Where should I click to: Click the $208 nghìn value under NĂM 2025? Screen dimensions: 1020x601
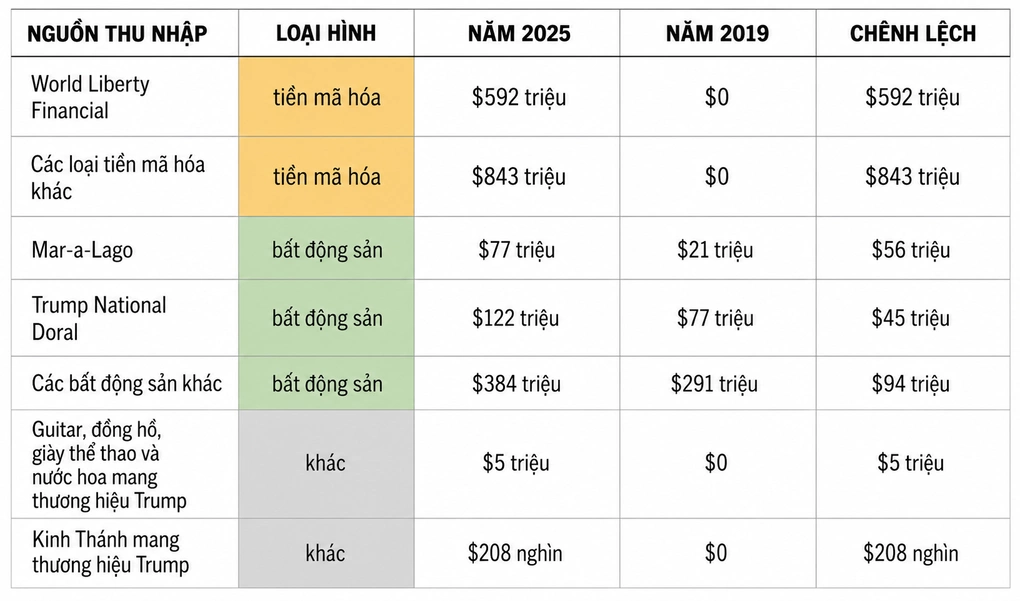pyautogui.click(x=515, y=553)
